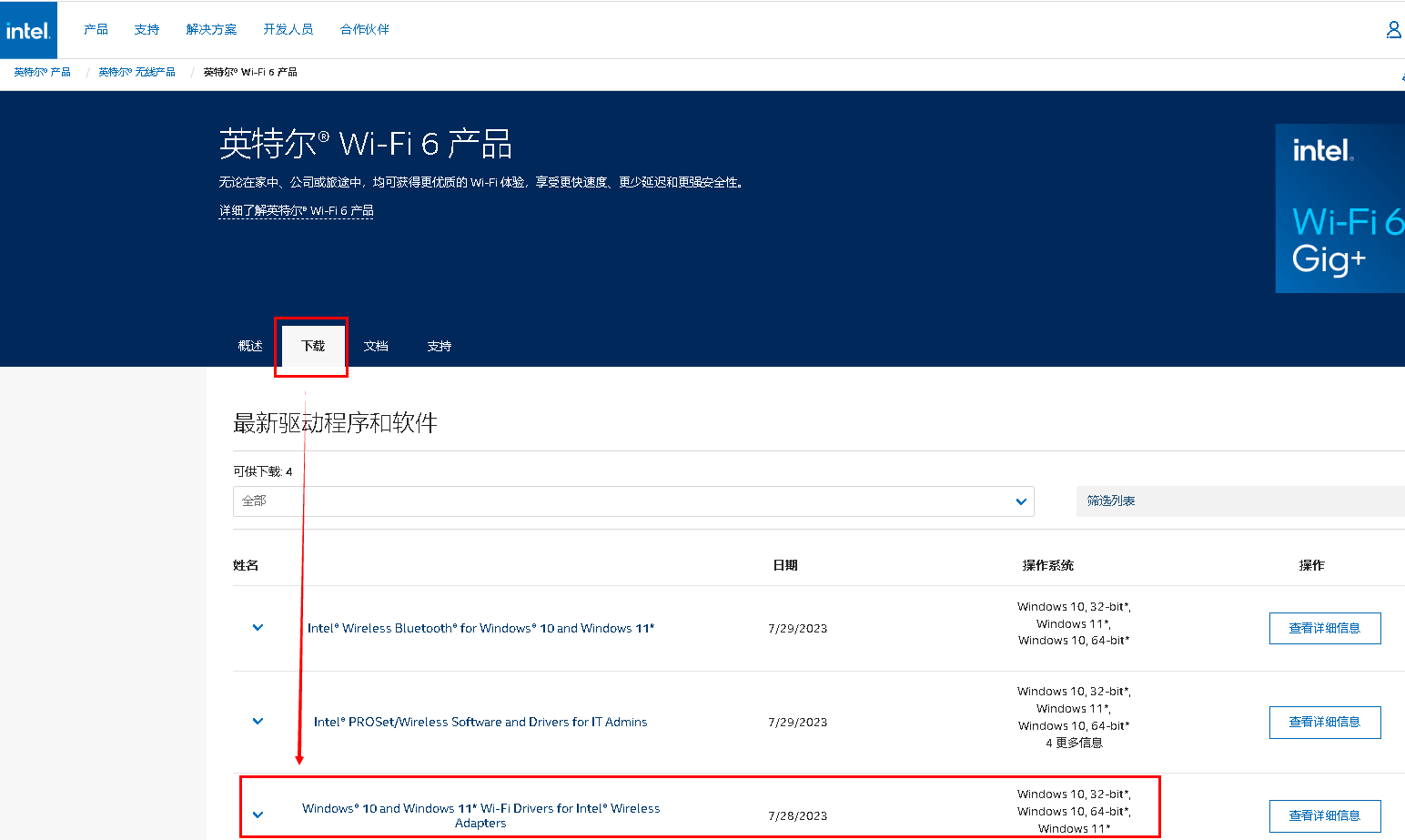
Task: Open the 产品 menu in top navigation
Action: 96,29
